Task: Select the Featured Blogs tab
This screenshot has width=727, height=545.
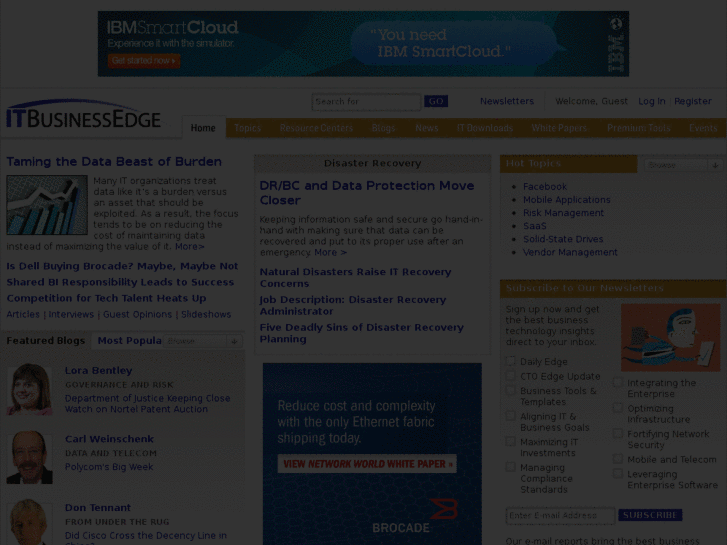Action: pyautogui.click(x=46, y=341)
